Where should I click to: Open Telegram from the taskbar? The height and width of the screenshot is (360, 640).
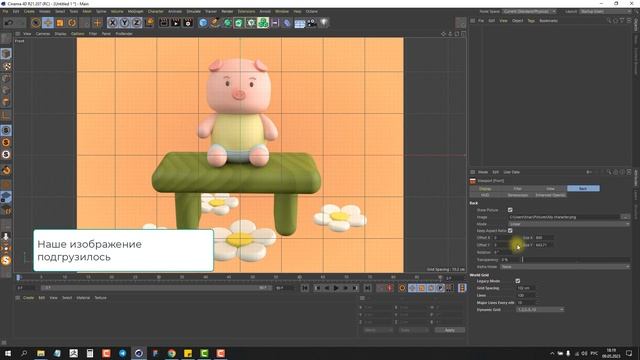[122, 353]
